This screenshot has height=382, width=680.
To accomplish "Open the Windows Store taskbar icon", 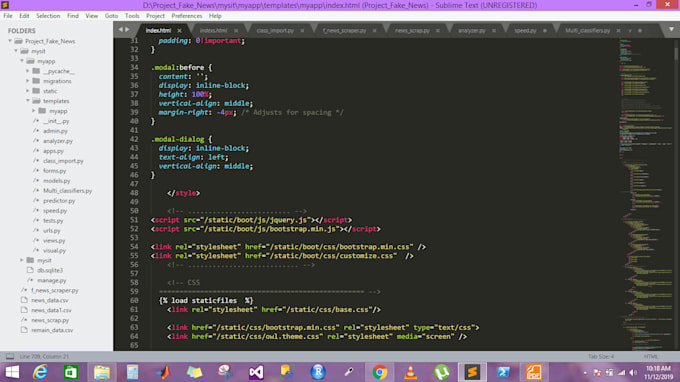I will 71,372.
